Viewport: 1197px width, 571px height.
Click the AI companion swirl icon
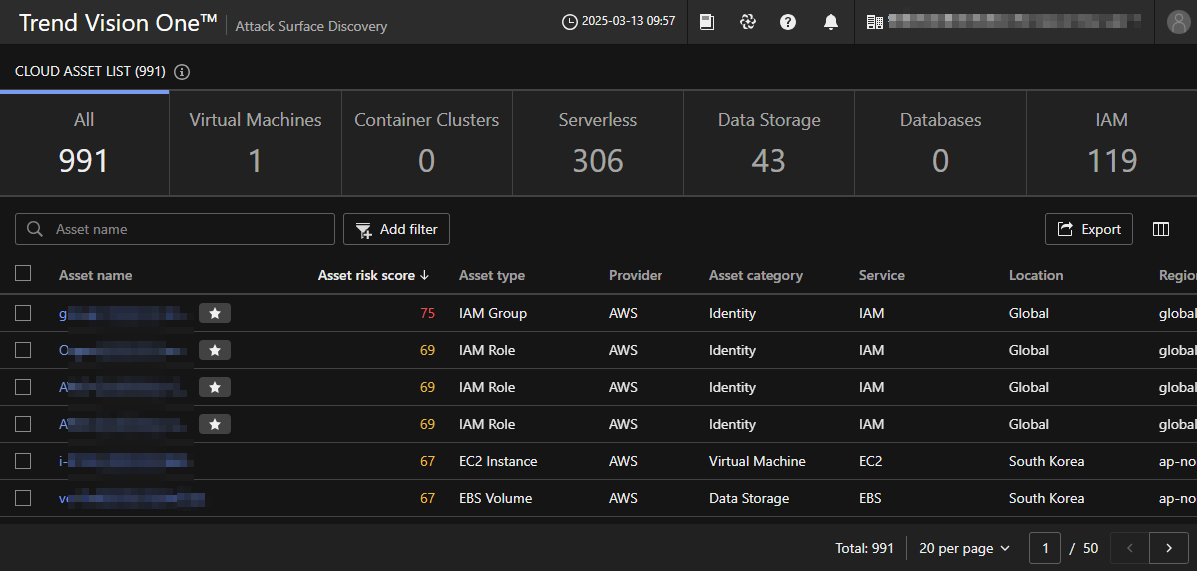(x=747, y=22)
